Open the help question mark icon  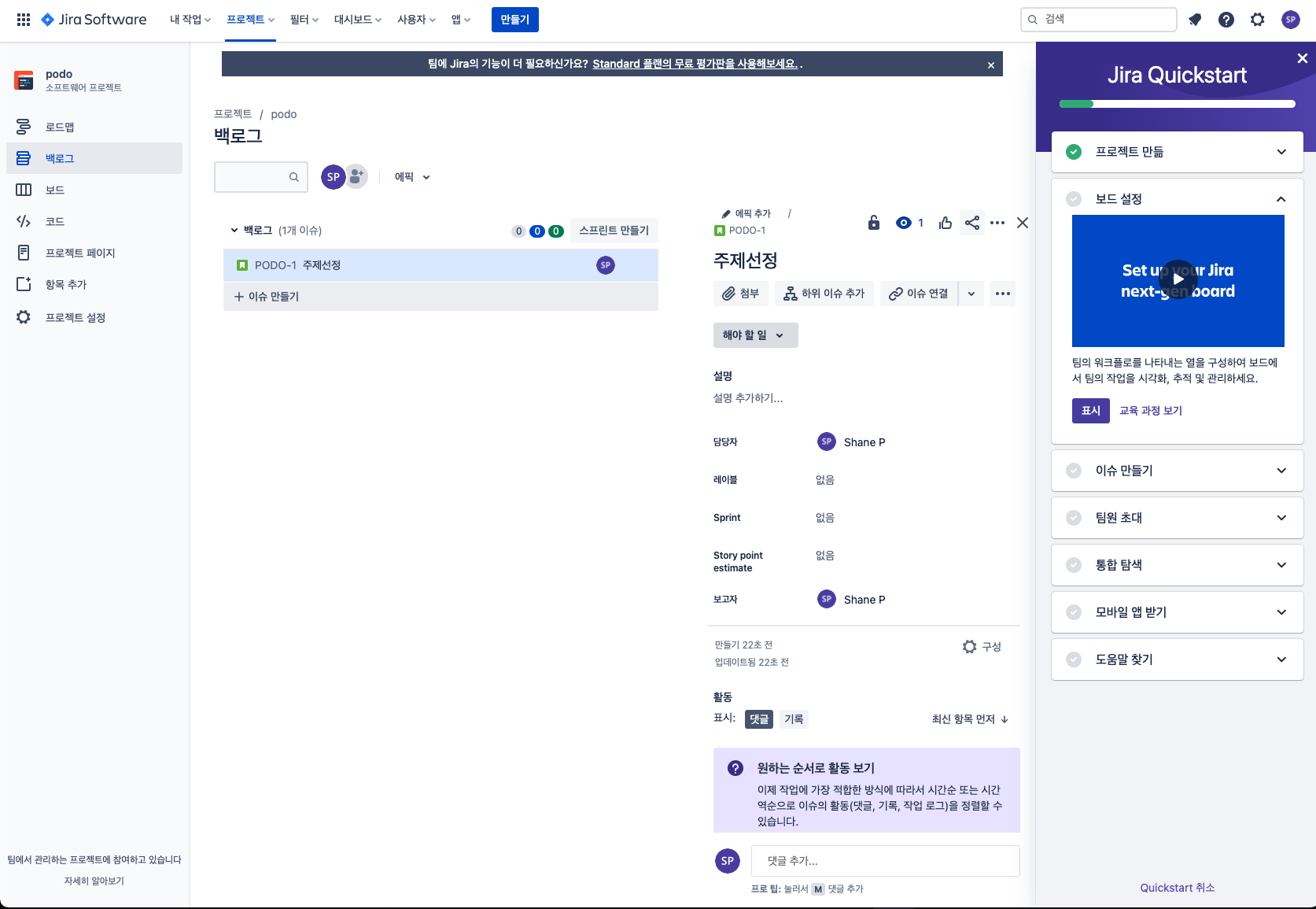click(1226, 20)
